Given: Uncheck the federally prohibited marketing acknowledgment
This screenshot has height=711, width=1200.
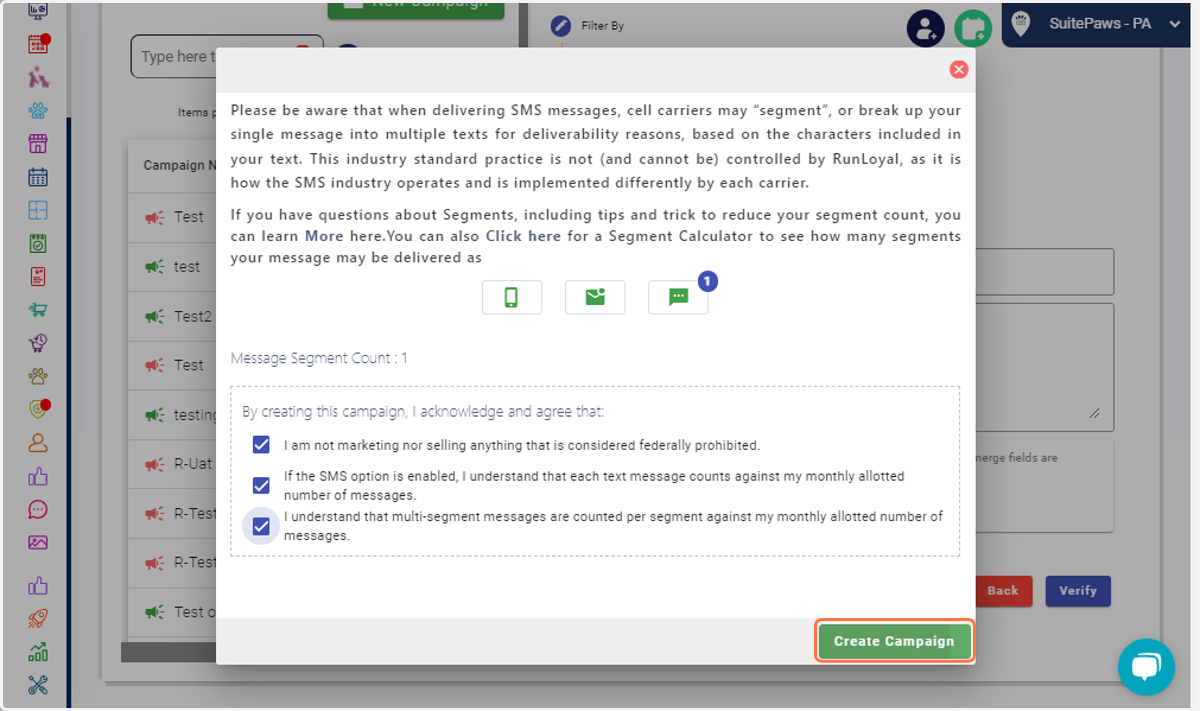Looking at the screenshot, I should coord(261,445).
